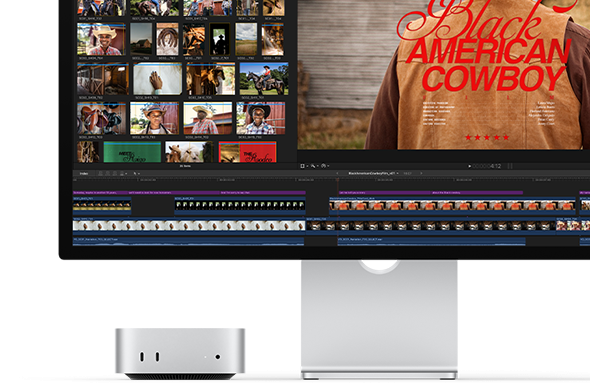The image size is (590, 386).
Task: Select the right narration audio clip
Action: [x=431, y=241]
